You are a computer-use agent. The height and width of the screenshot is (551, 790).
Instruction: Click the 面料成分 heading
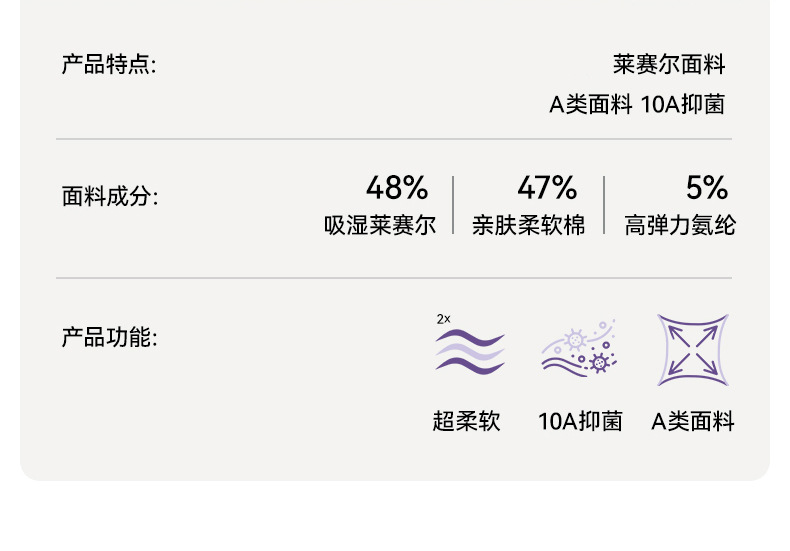(x=110, y=196)
